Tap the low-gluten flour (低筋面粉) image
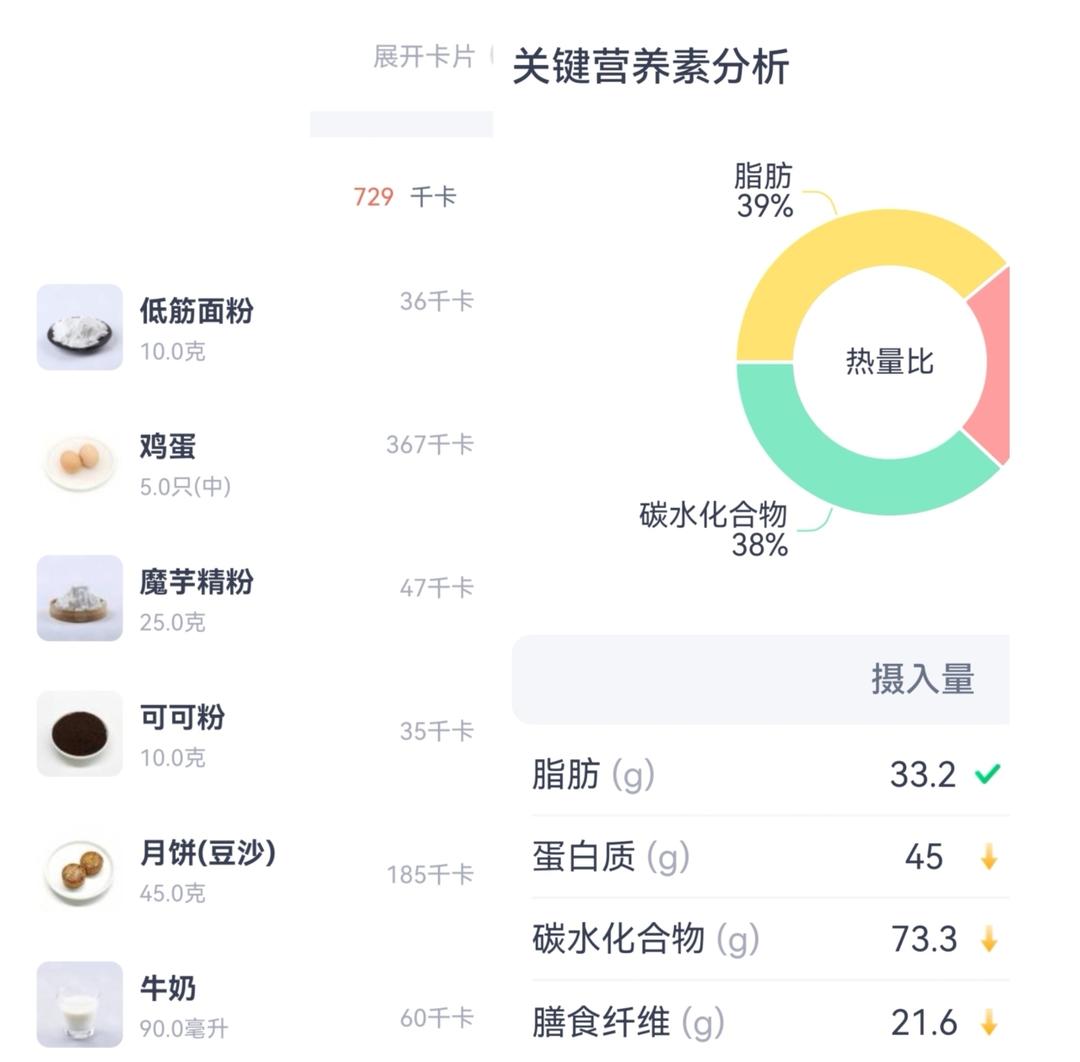Screen dimensions: 1080x1062 (x=80, y=327)
